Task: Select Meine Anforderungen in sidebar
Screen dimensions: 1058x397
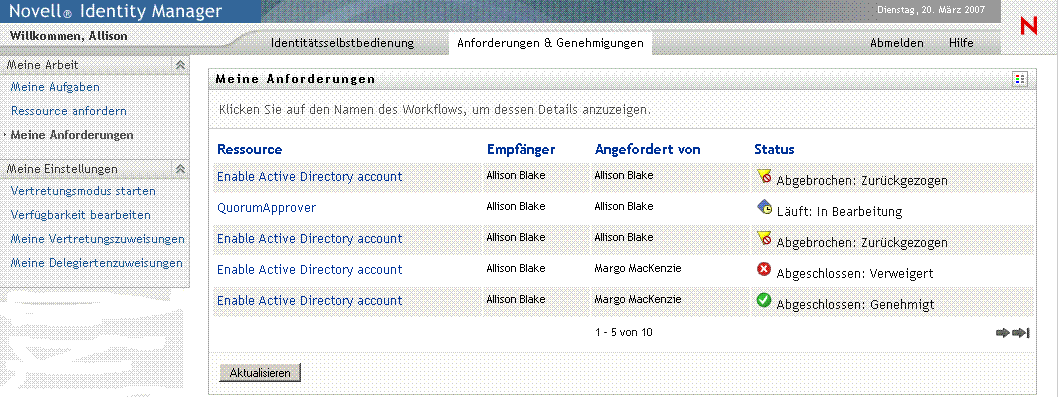Action: coord(72,135)
